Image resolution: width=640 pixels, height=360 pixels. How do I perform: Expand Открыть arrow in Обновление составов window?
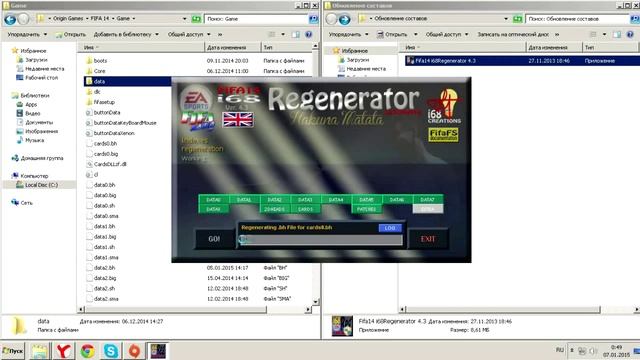point(415,34)
